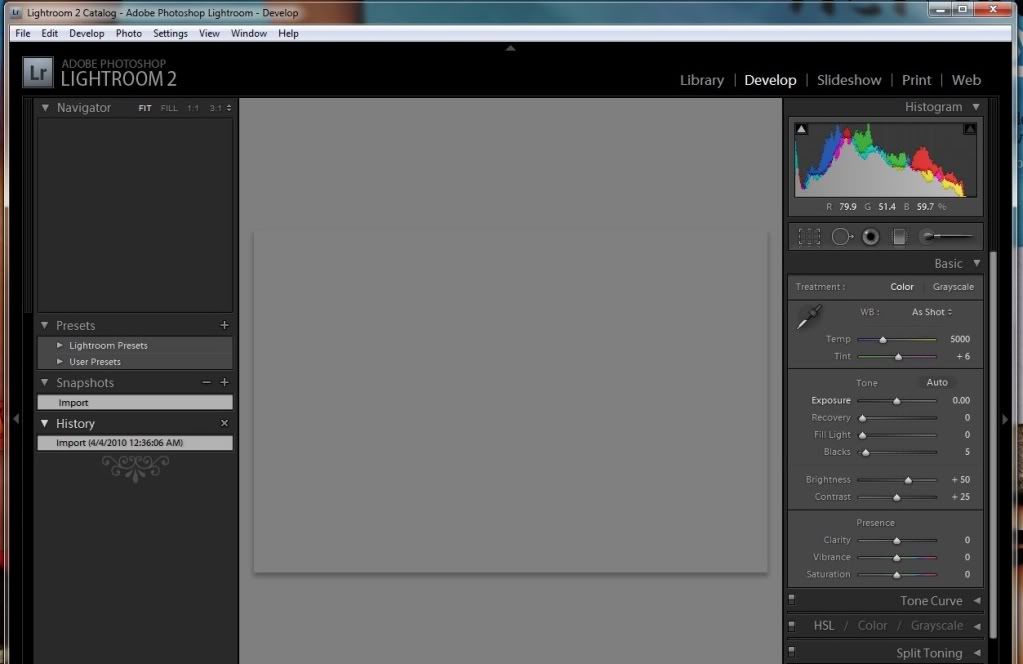This screenshot has height=664, width=1023.
Task: Toggle the Tone Curve panel switch
Action: [791, 599]
